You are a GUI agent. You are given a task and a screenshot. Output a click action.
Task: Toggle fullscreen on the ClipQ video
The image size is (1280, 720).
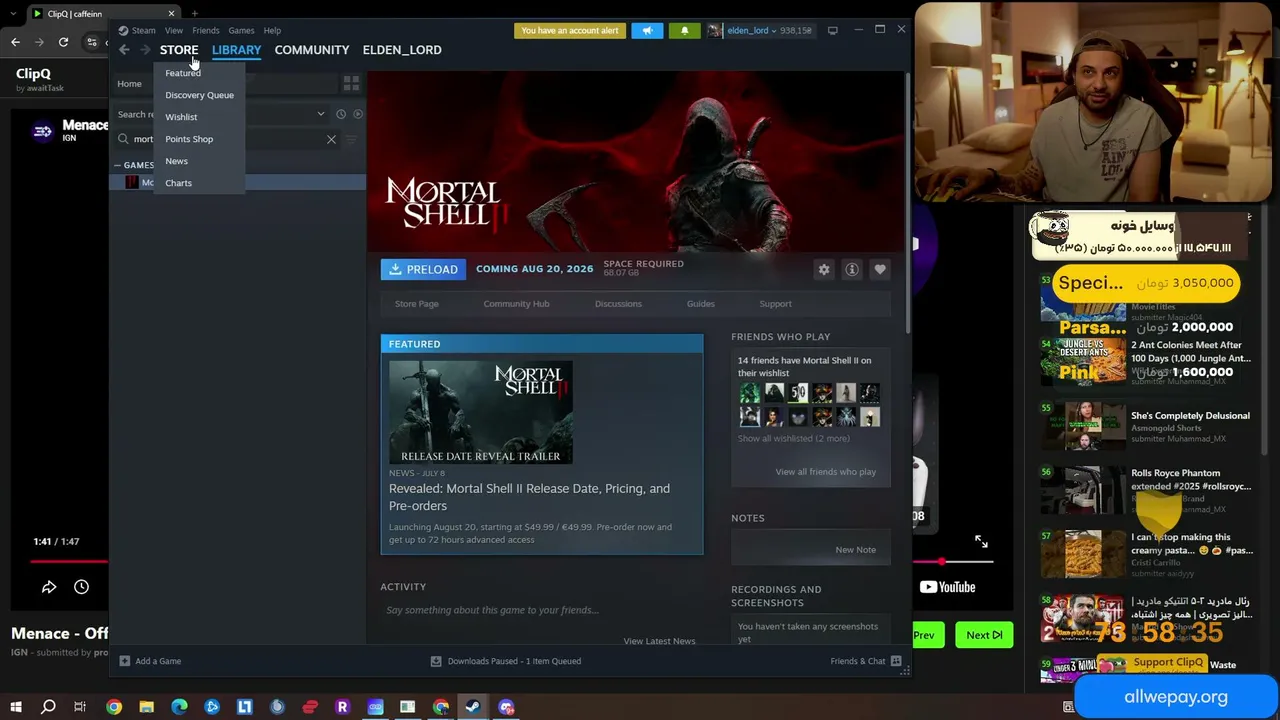[981, 542]
